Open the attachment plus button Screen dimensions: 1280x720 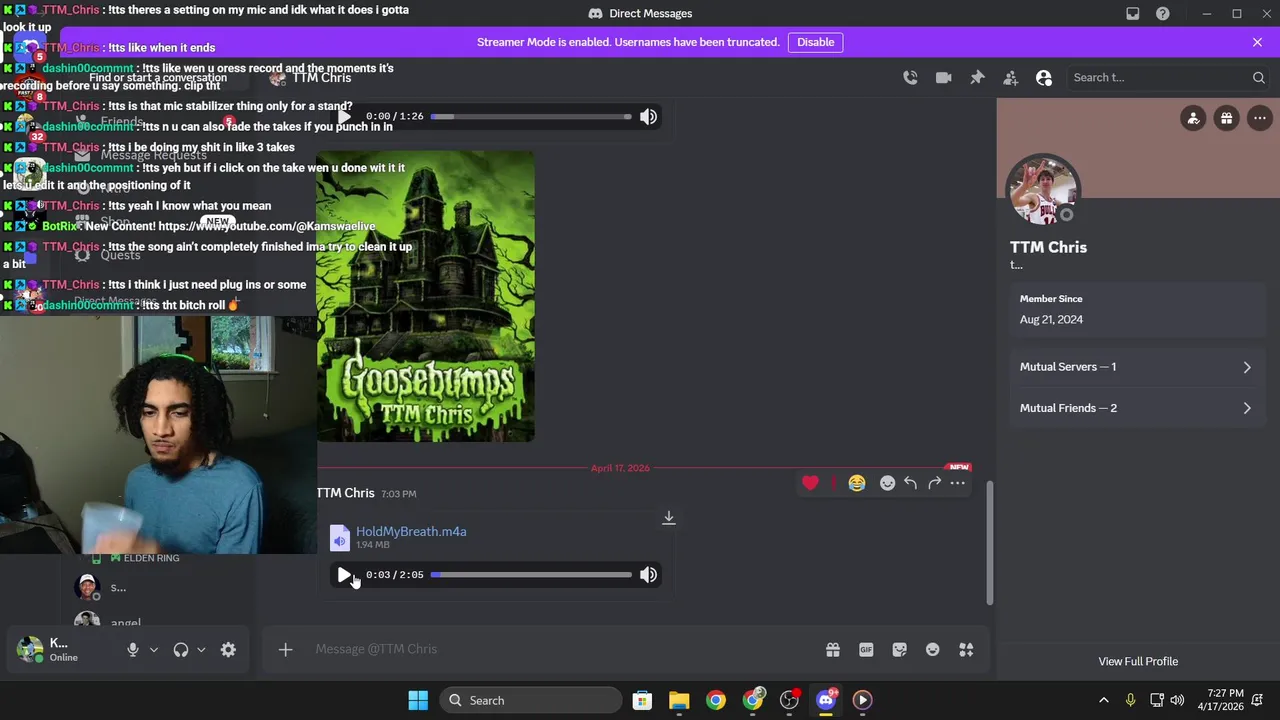[285, 650]
